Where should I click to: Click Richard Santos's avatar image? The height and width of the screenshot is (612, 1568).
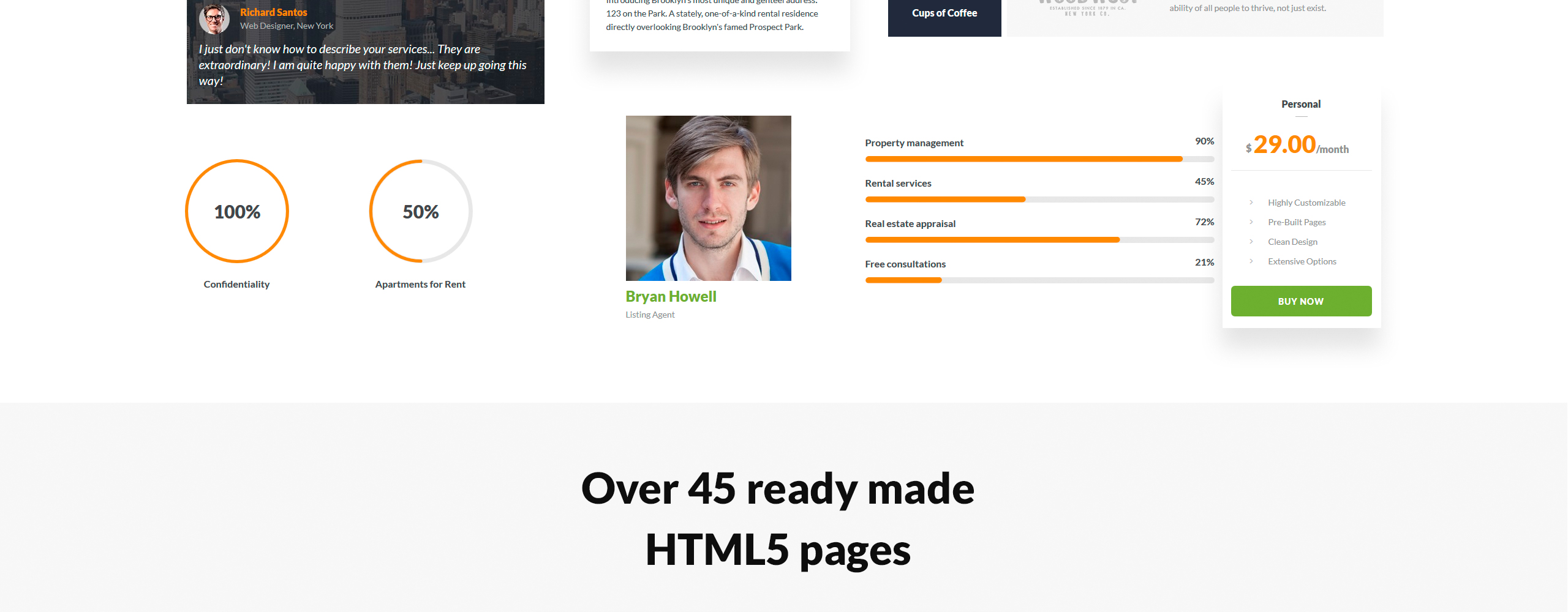(214, 17)
